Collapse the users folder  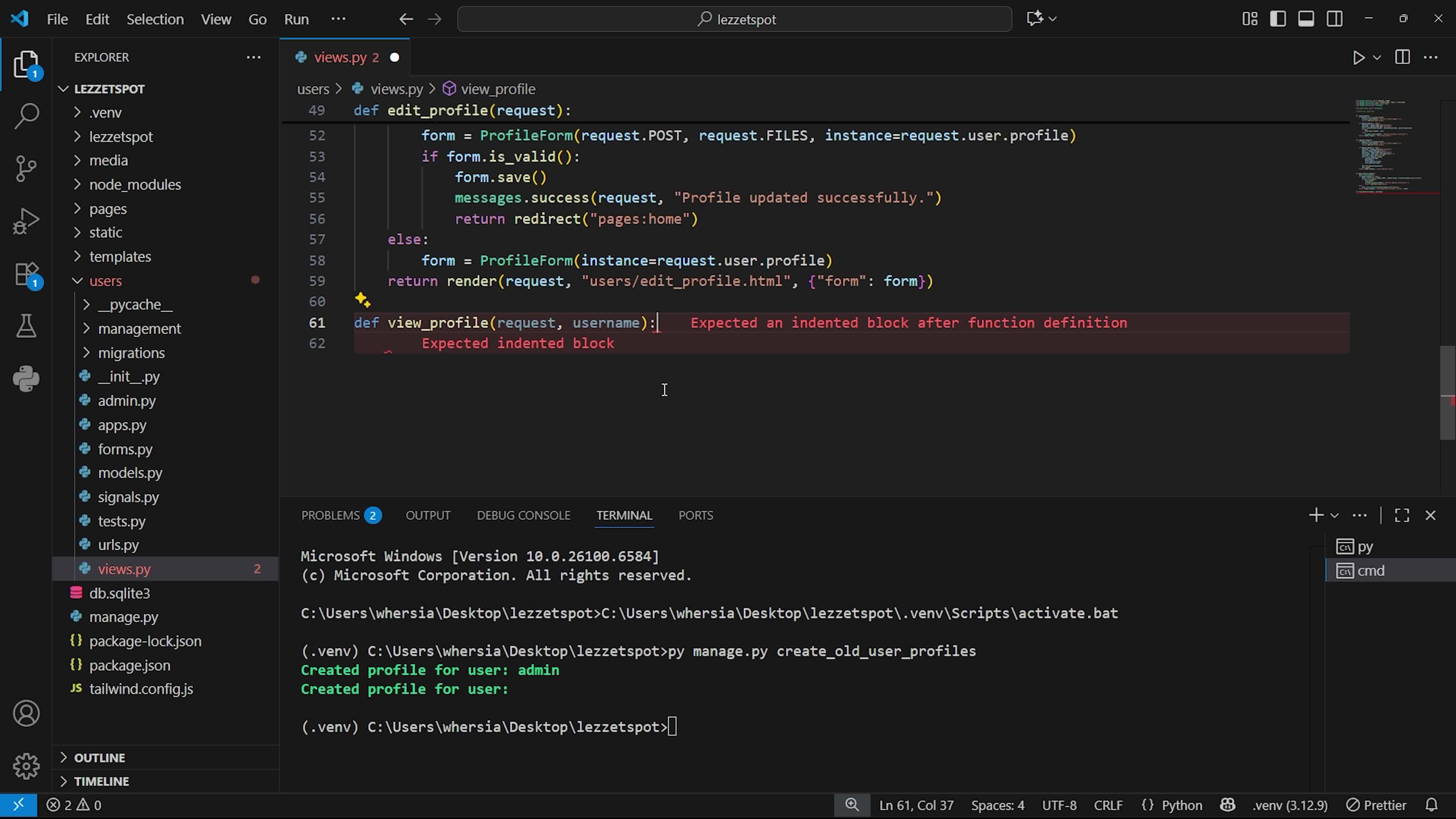click(x=105, y=281)
